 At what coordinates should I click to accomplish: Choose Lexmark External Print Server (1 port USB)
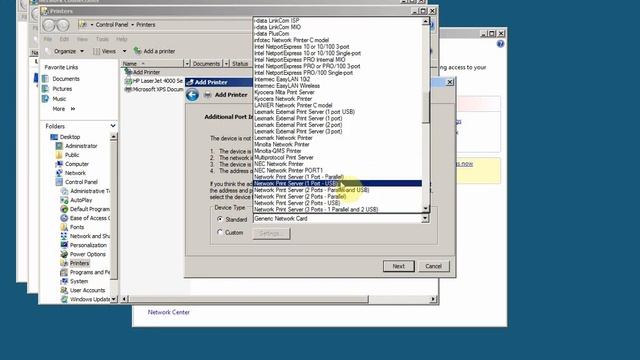pos(337,111)
